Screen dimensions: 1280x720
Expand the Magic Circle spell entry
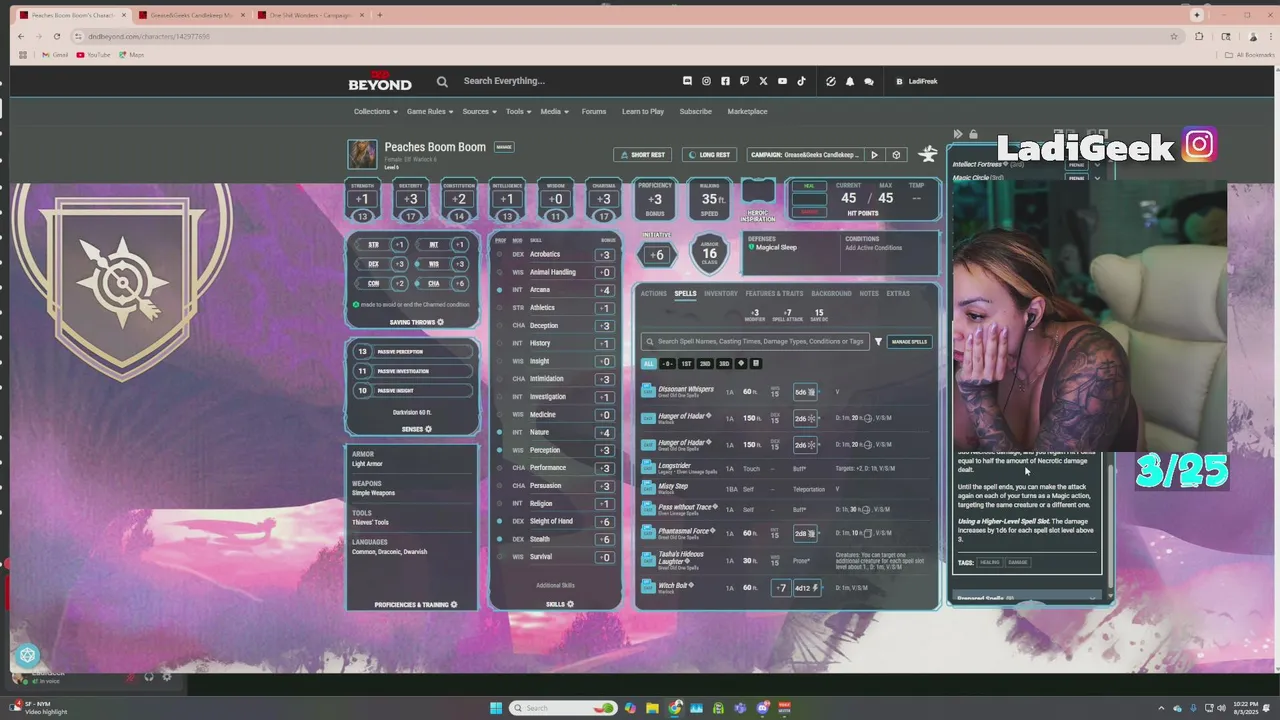pos(1097,178)
